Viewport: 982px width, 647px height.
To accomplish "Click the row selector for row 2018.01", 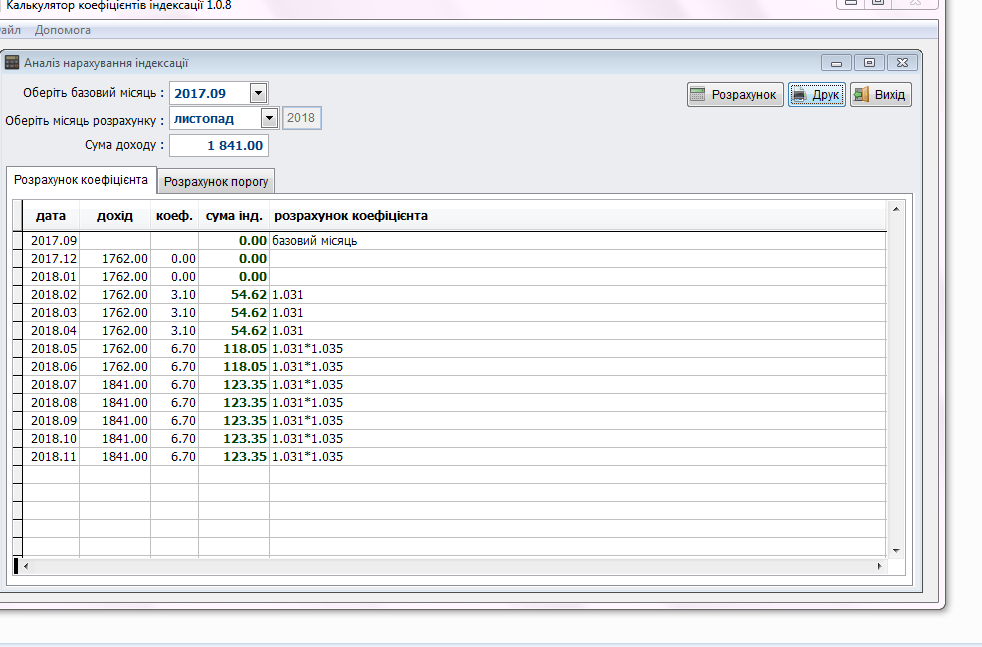I will click(18, 277).
